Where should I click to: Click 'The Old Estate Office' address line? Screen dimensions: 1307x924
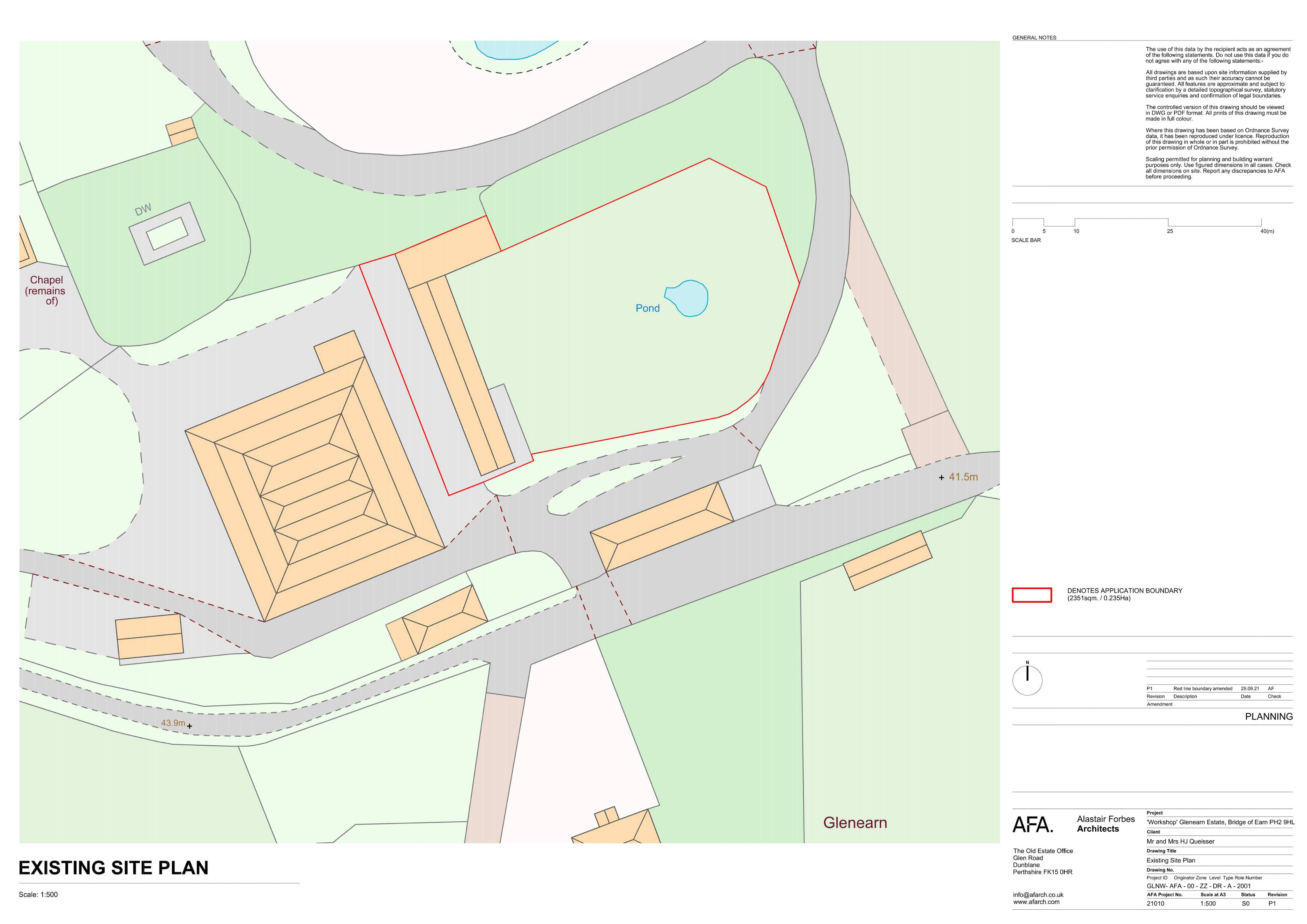coord(1043,851)
